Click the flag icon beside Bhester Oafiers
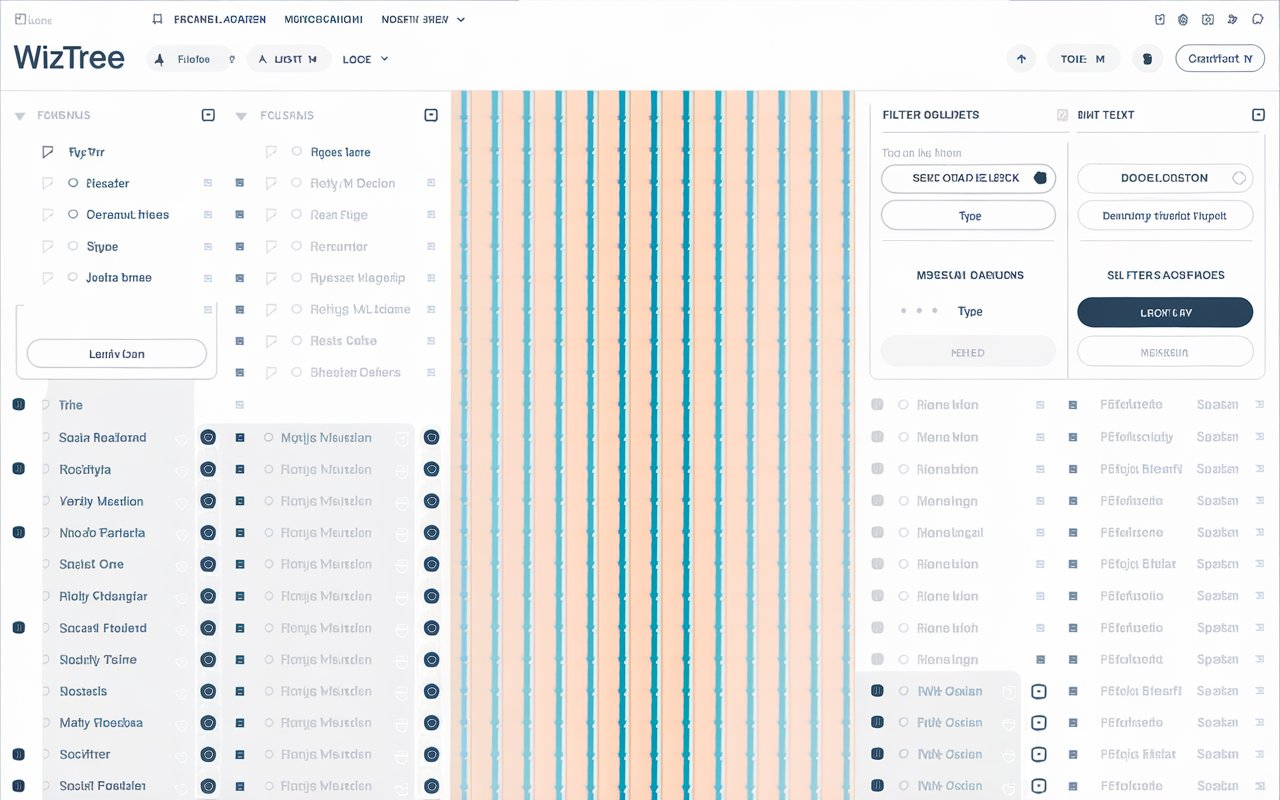 pos(270,372)
